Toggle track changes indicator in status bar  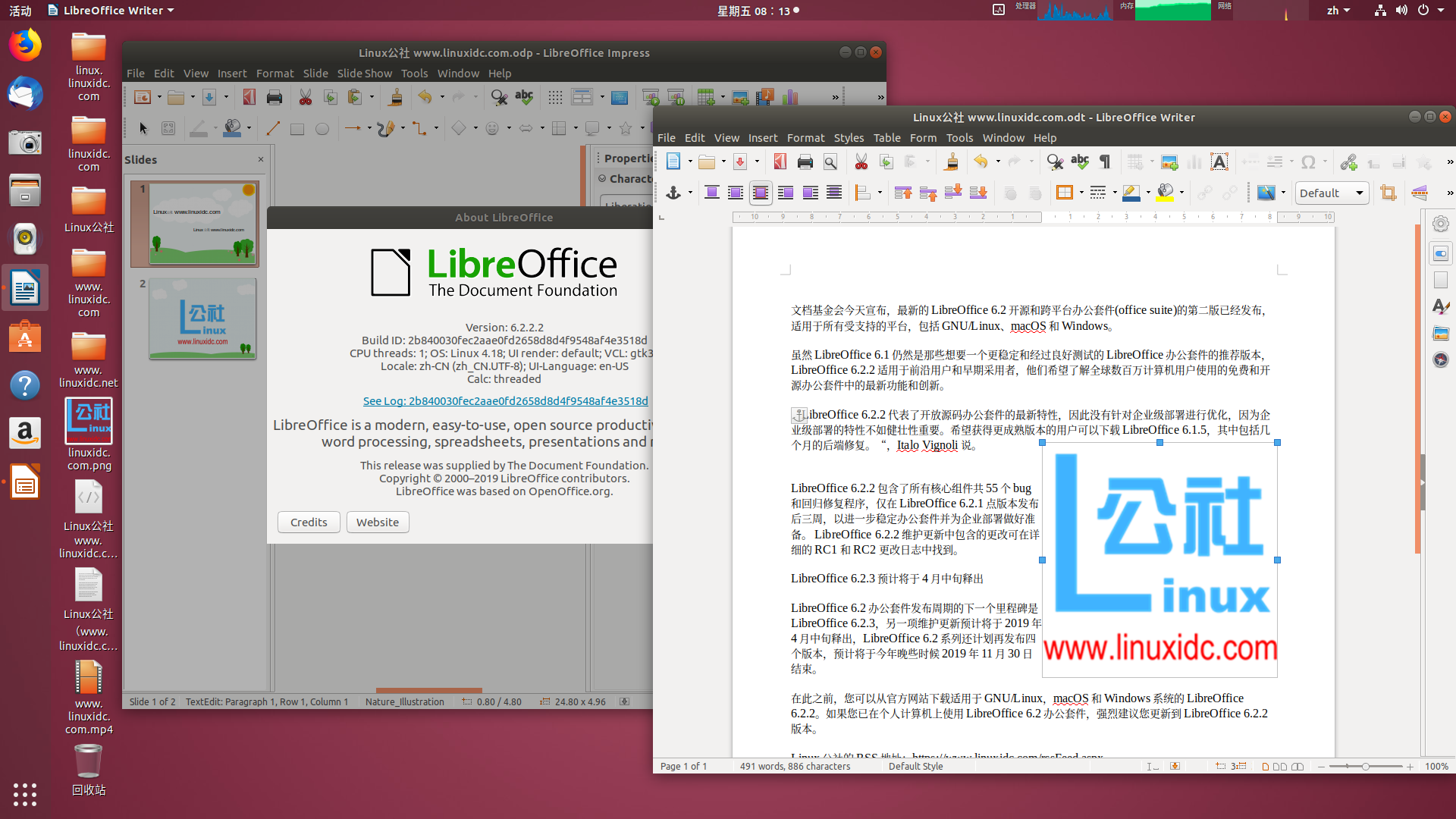coord(1175,766)
